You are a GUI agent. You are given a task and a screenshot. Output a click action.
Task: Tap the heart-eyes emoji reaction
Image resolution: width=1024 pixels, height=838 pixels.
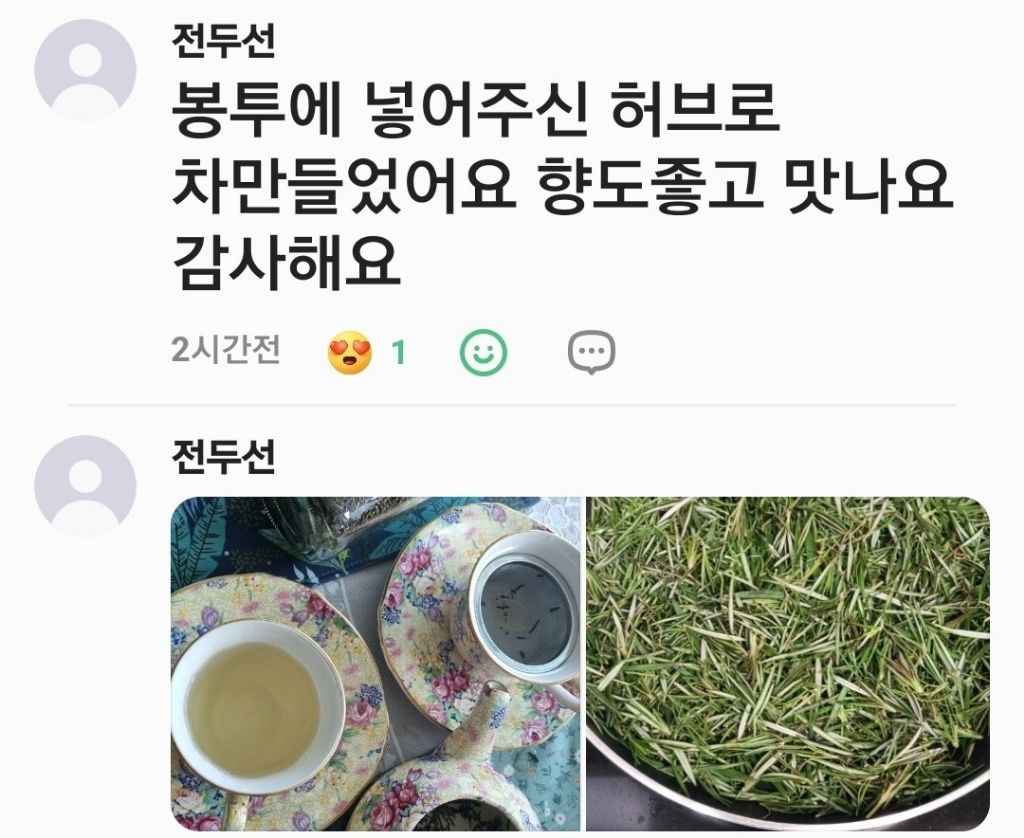coord(349,353)
